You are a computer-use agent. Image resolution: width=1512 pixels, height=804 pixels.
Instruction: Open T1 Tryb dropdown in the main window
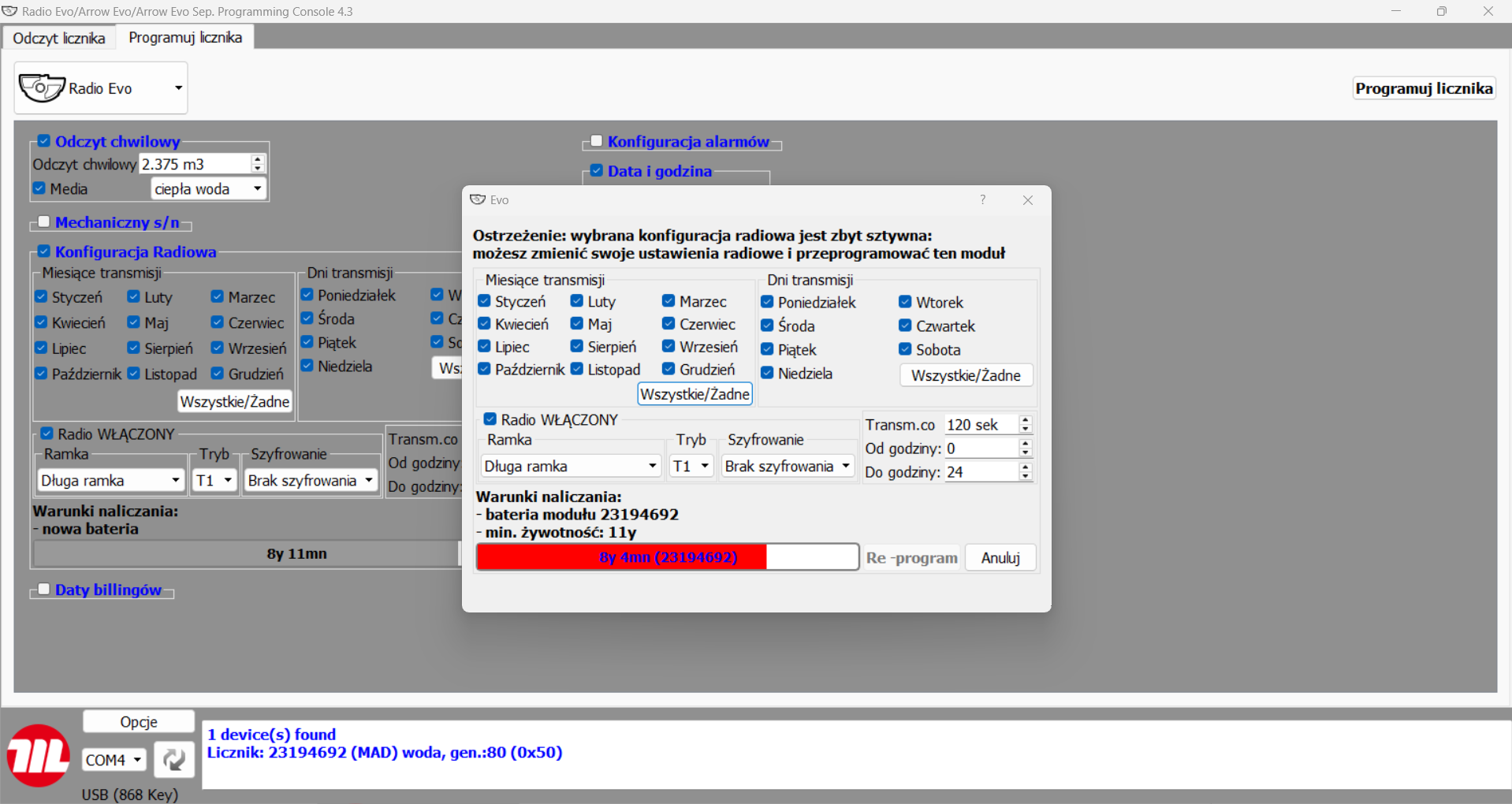point(214,480)
